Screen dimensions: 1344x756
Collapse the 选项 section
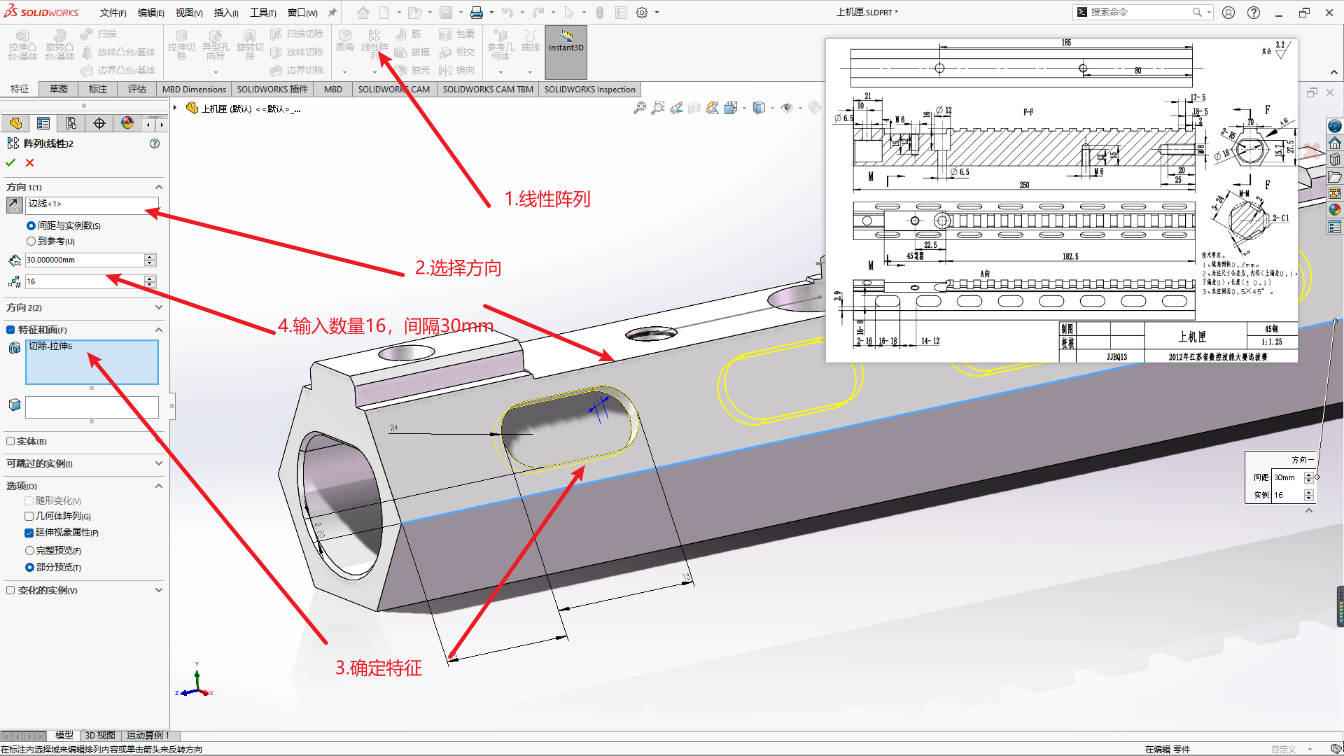tap(158, 486)
